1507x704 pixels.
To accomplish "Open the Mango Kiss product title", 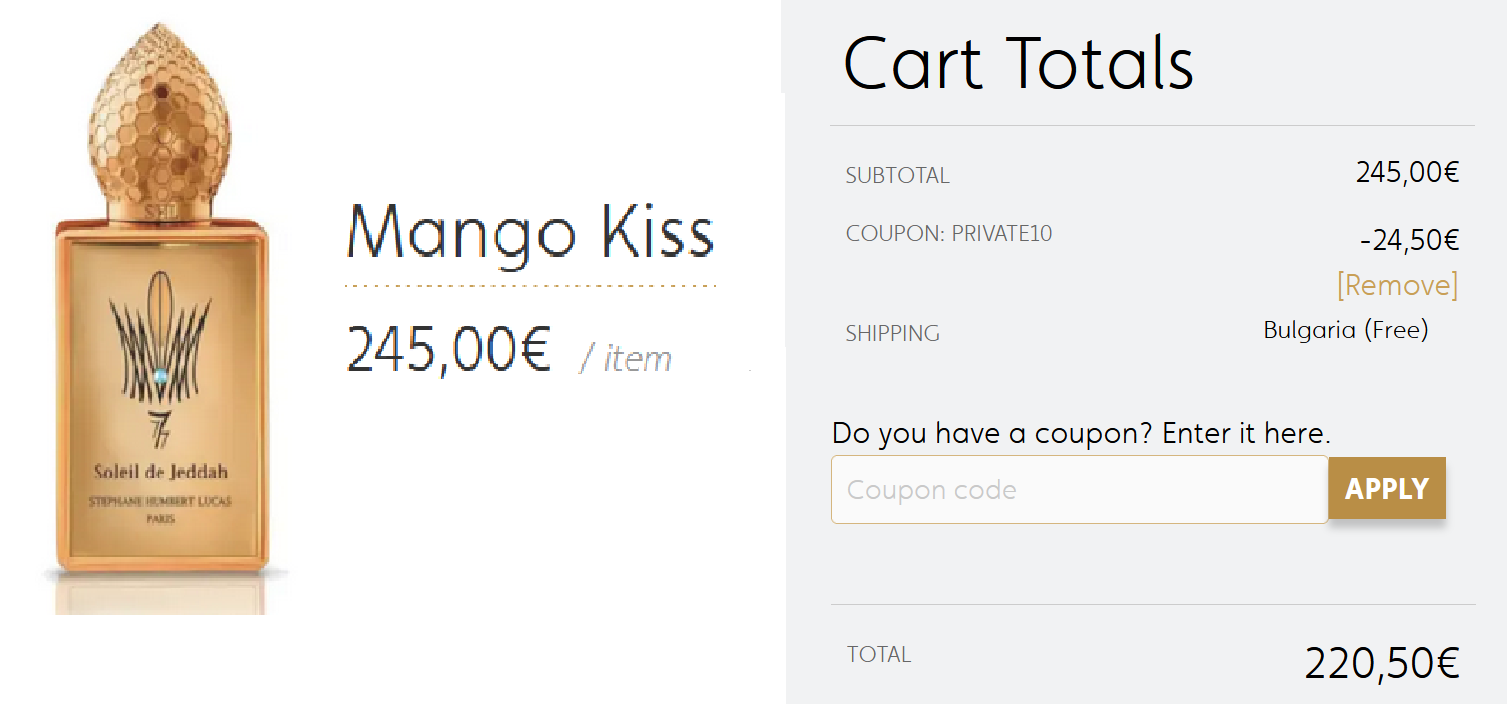I will coord(530,233).
